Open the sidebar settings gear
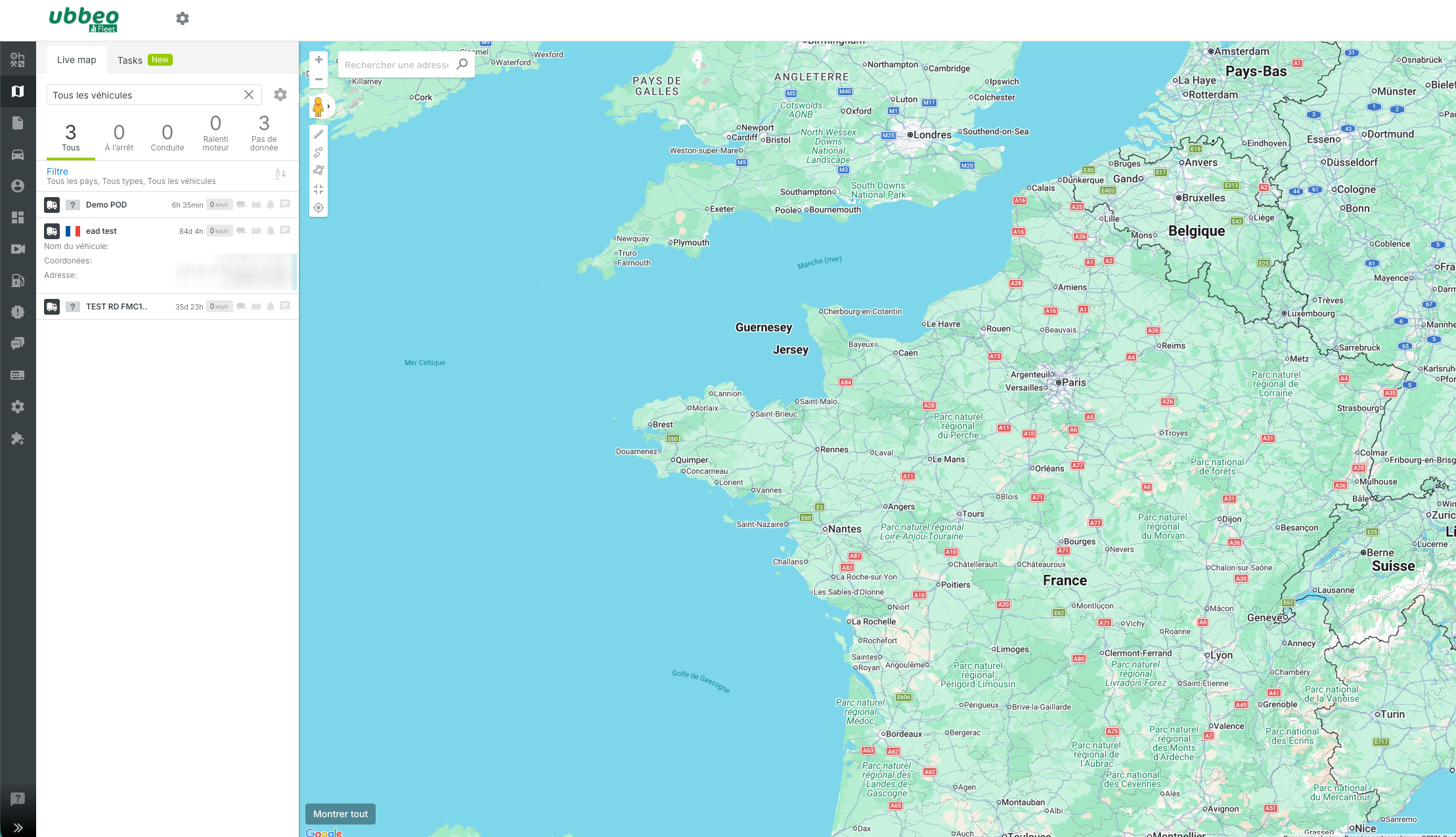 18,407
